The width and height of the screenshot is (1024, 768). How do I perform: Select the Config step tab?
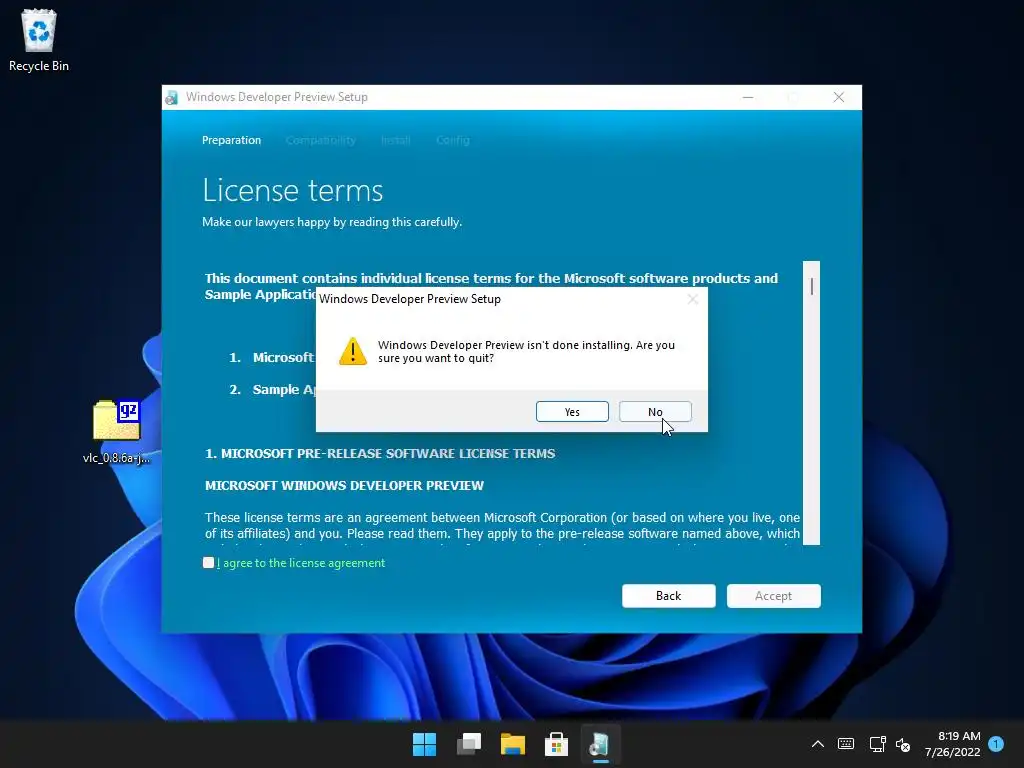453,140
